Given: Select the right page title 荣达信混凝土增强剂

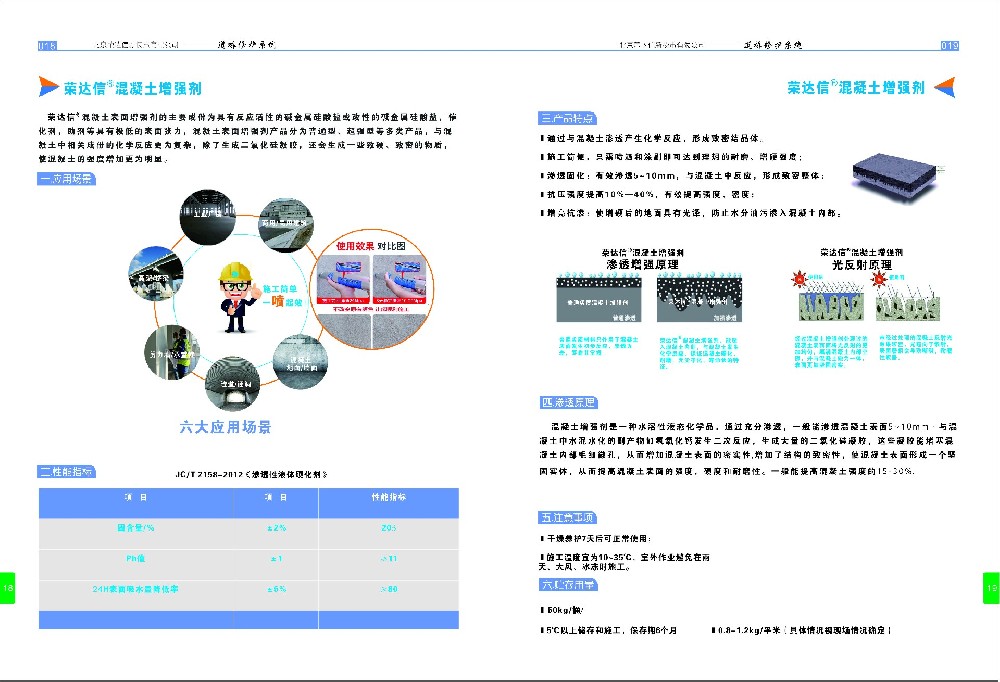Looking at the screenshot, I should coord(856,87).
